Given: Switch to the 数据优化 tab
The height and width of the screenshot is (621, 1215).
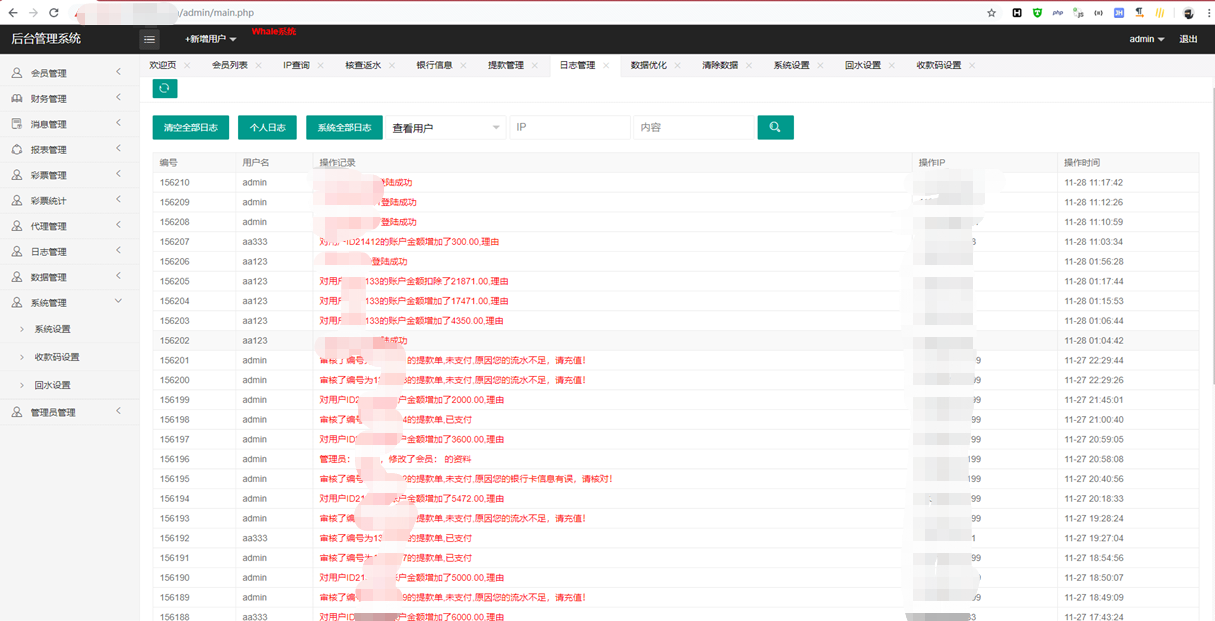Looking at the screenshot, I should point(648,65).
